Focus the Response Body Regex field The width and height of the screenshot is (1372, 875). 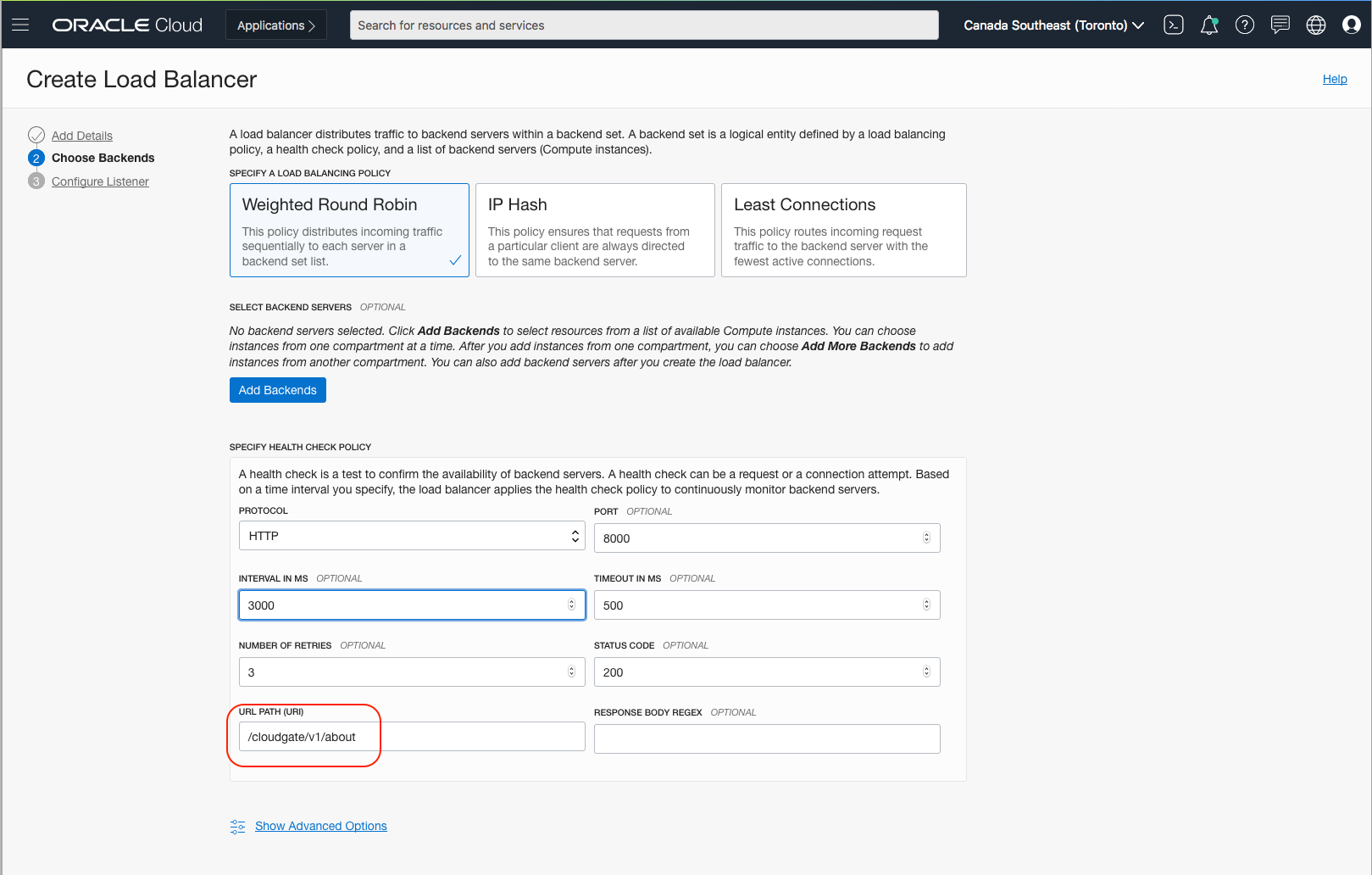pos(767,738)
